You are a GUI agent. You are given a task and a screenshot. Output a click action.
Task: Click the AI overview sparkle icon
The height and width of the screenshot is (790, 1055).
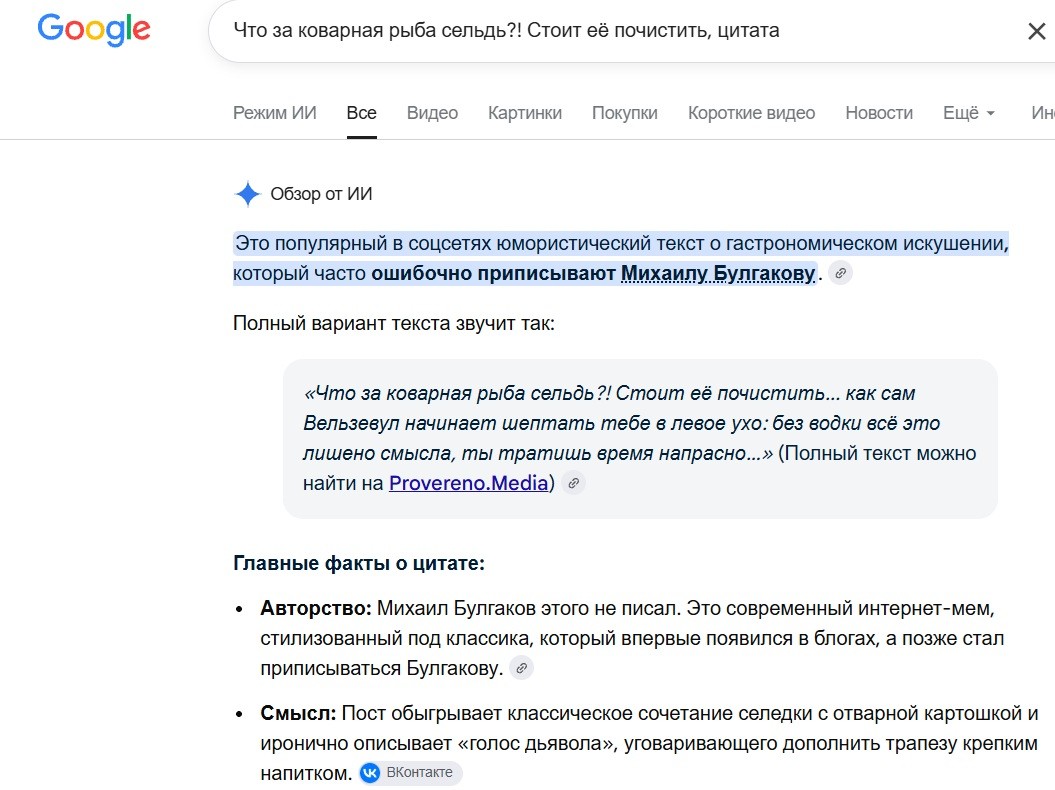(248, 194)
